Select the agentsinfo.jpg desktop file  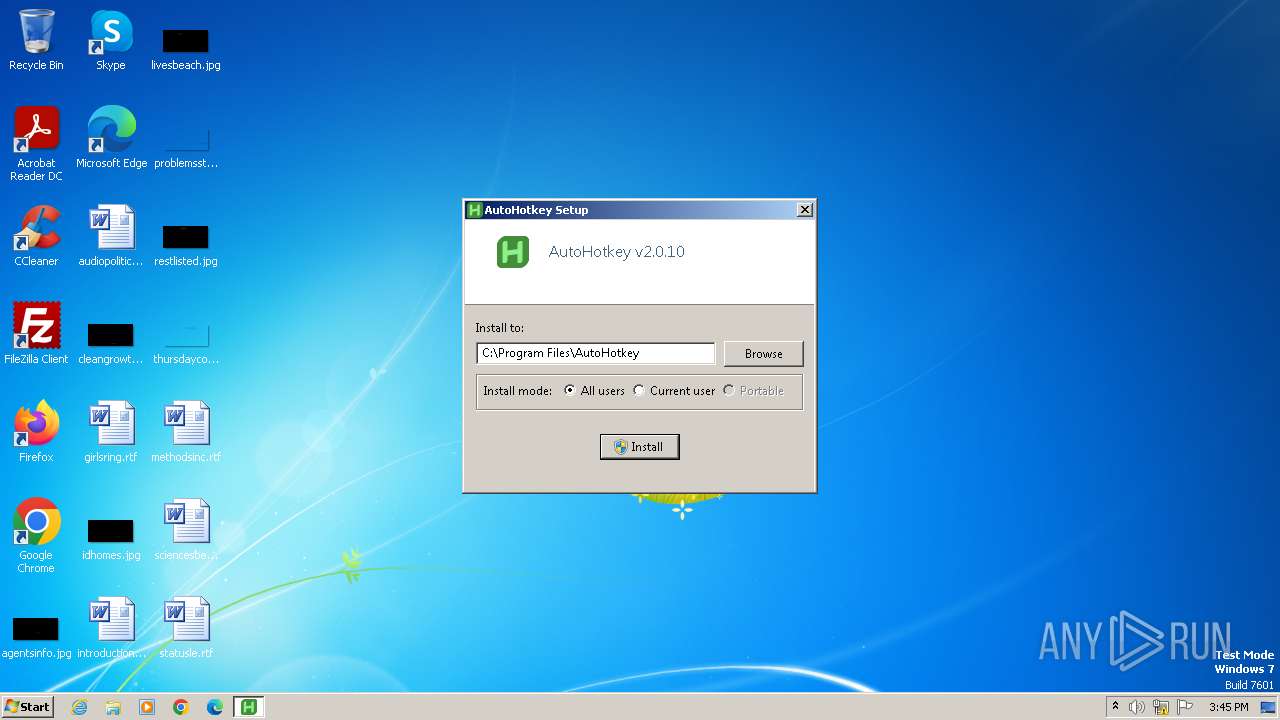point(36,636)
